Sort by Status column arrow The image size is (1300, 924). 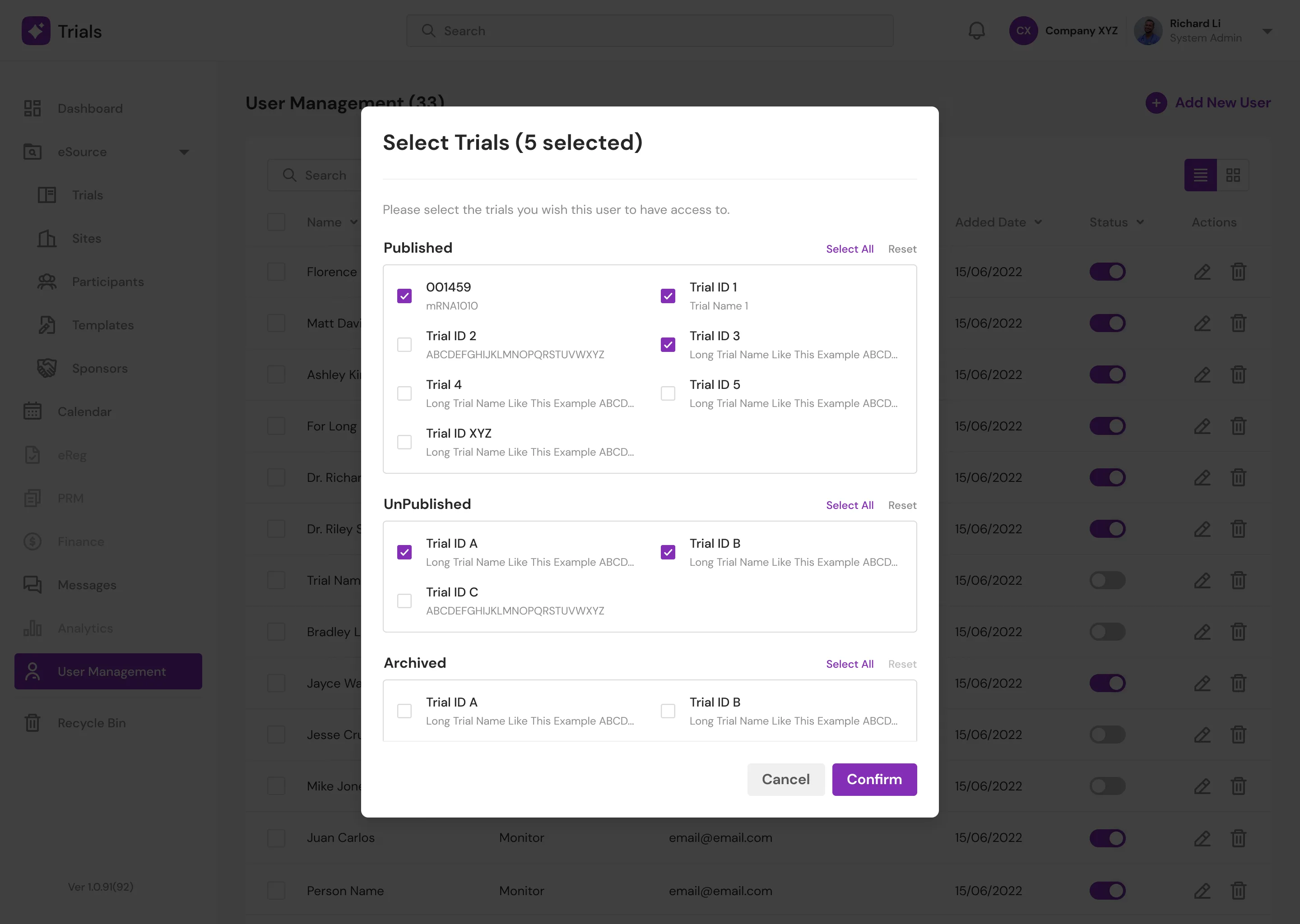(1140, 222)
